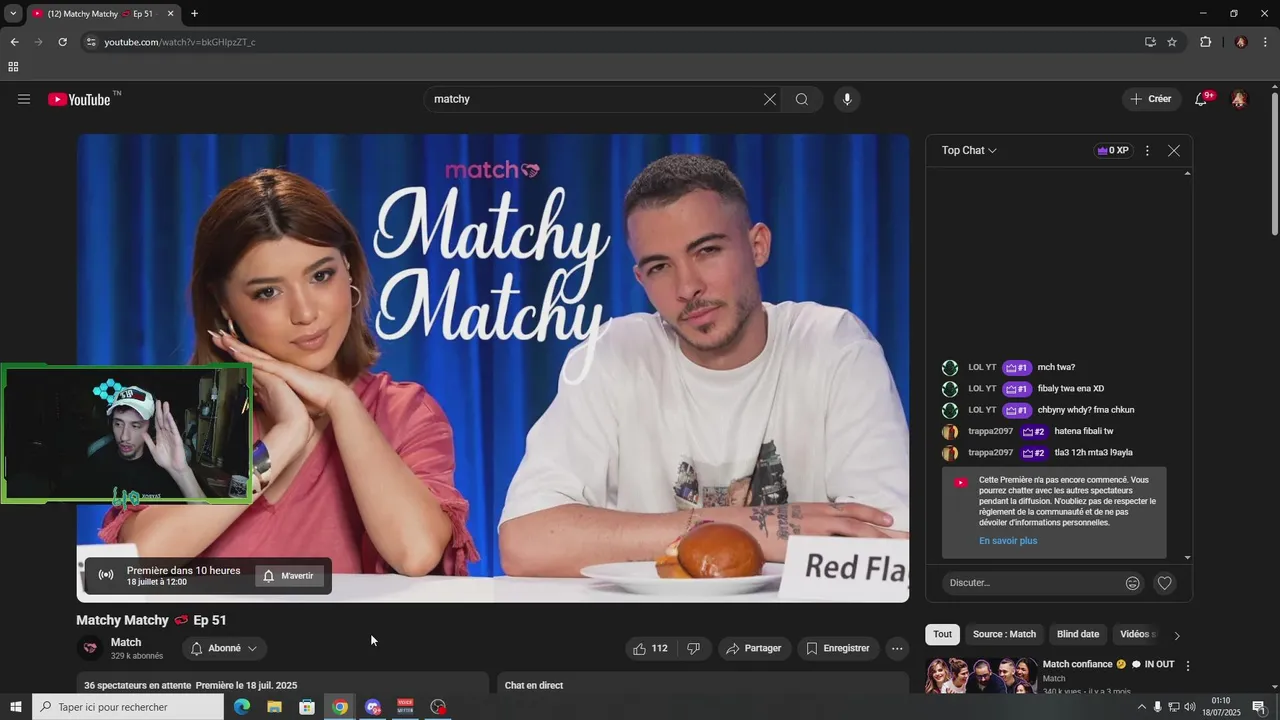1280x720 pixels.
Task: Open chat options three-dot menu
Action: [x=1147, y=151]
